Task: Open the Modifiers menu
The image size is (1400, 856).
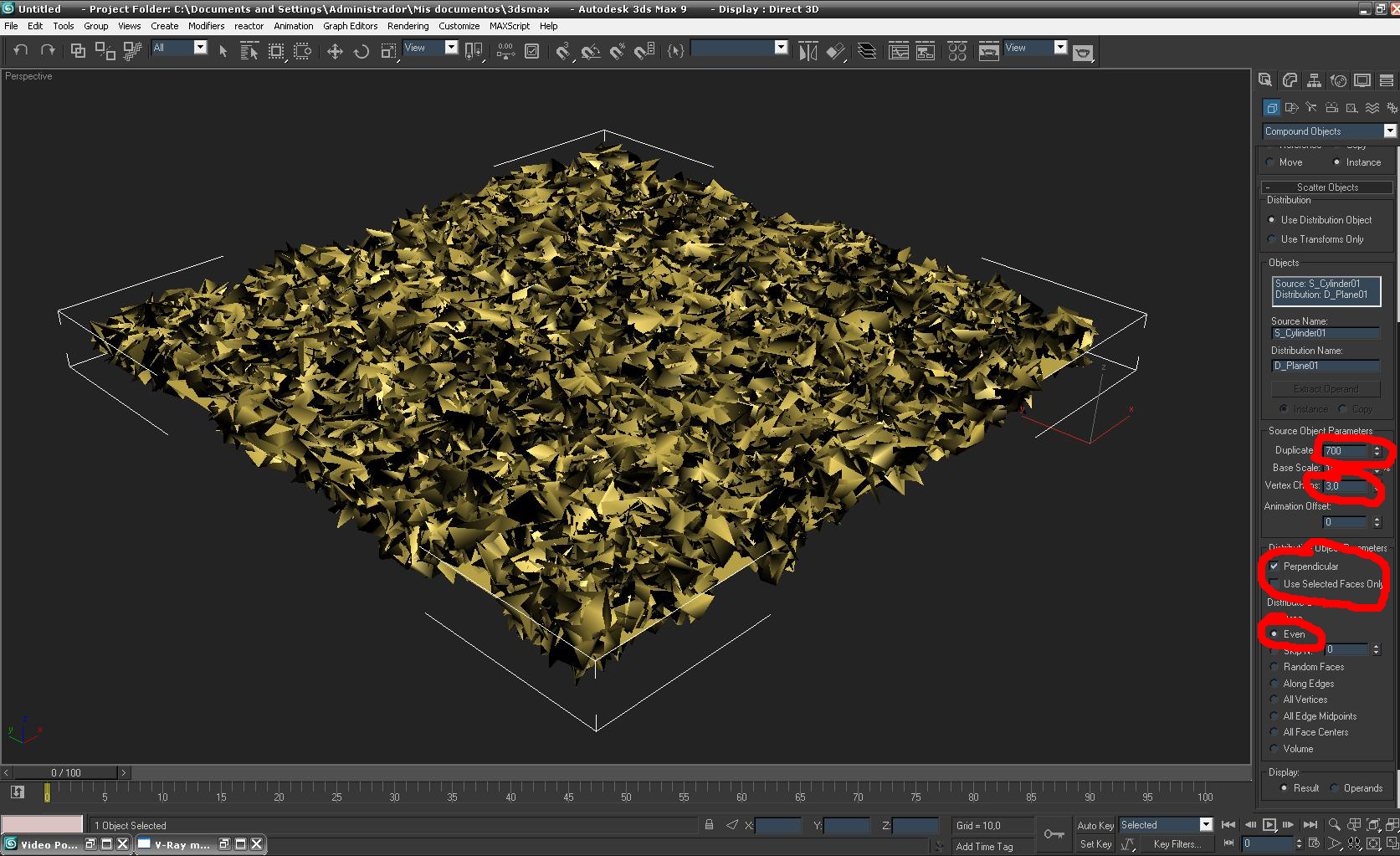Action: coord(206,26)
